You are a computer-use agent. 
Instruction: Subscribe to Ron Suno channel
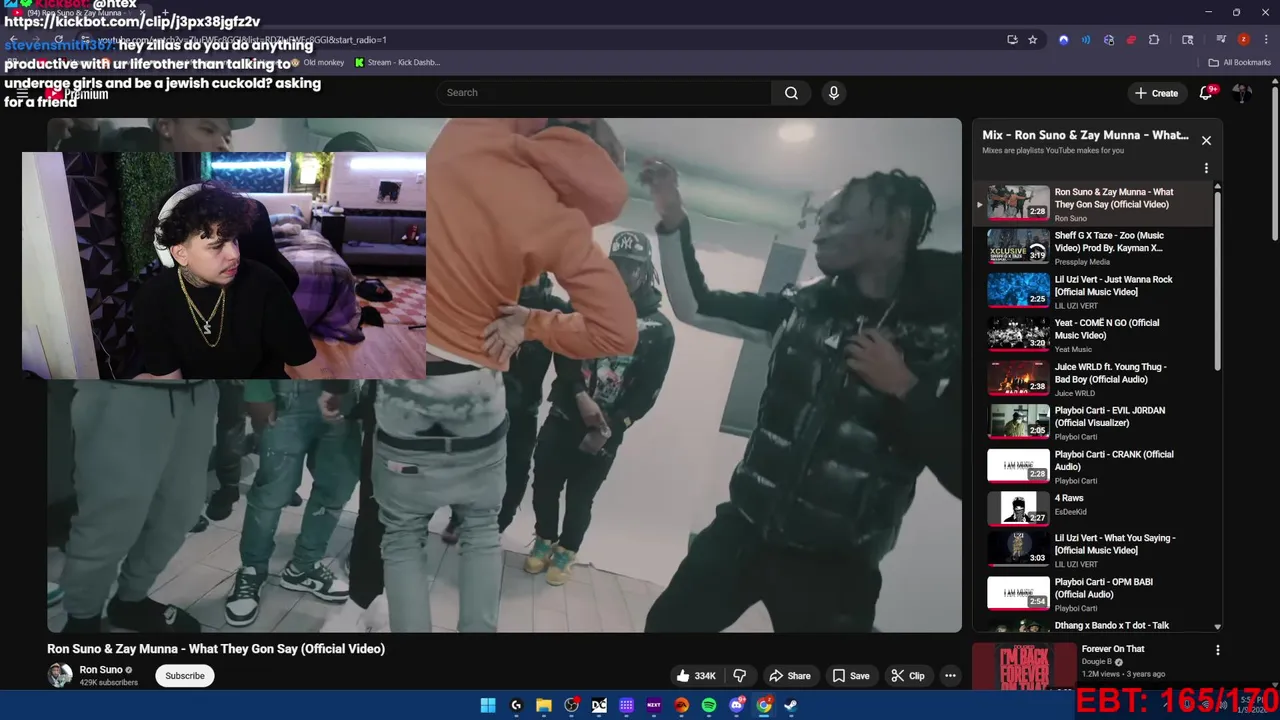tap(185, 676)
